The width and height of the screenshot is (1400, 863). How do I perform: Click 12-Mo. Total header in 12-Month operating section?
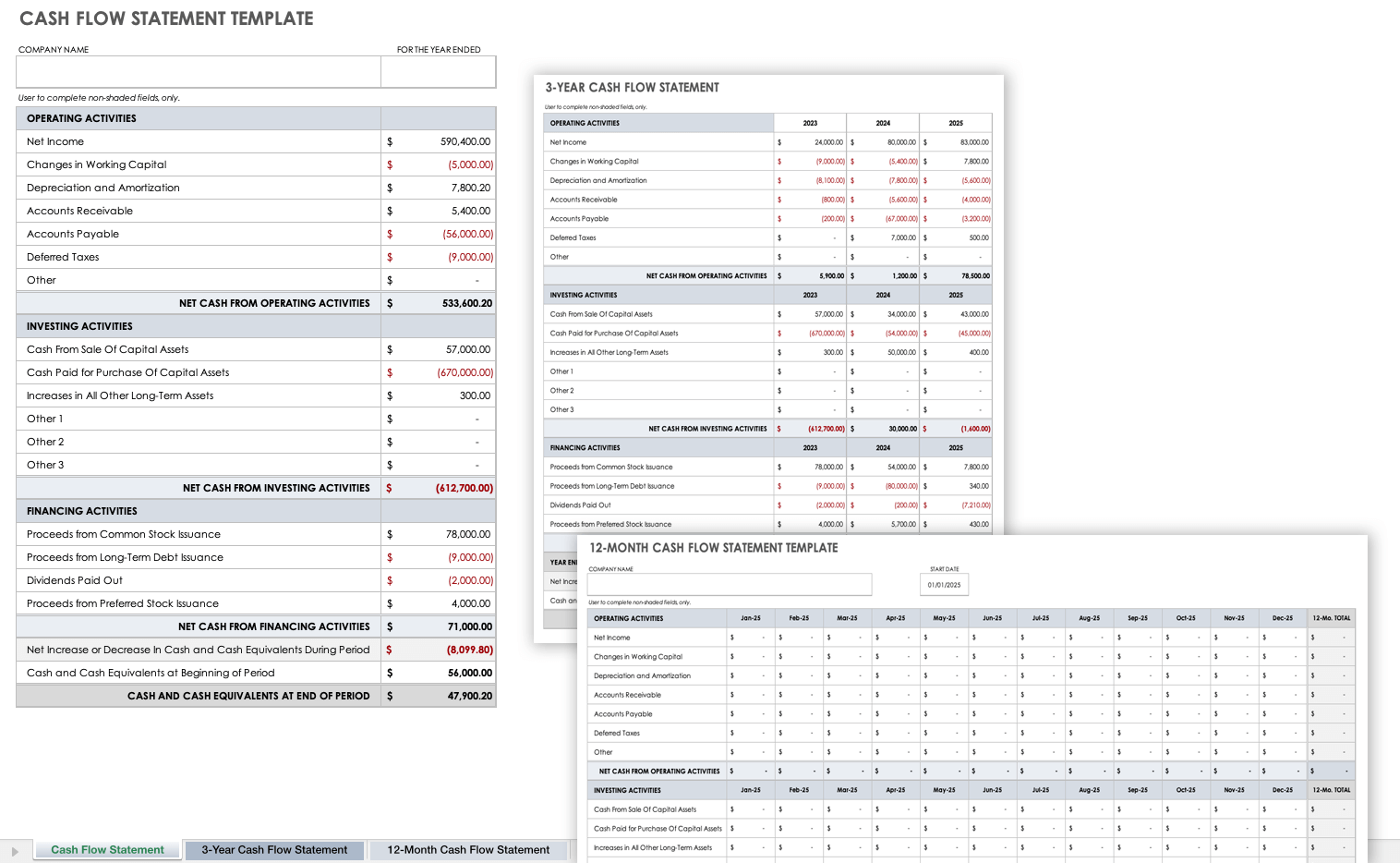coord(1332,618)
